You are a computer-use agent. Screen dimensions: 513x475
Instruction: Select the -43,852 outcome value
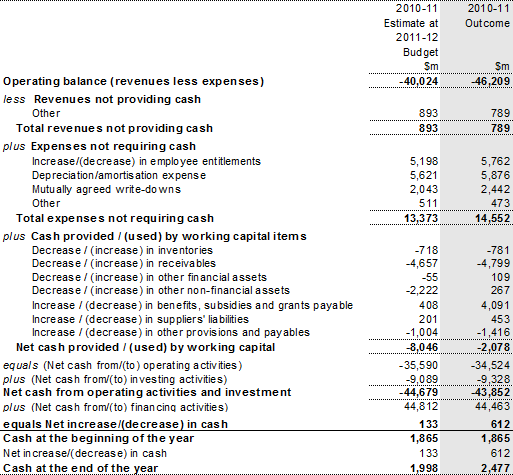(x=491, y=392)
